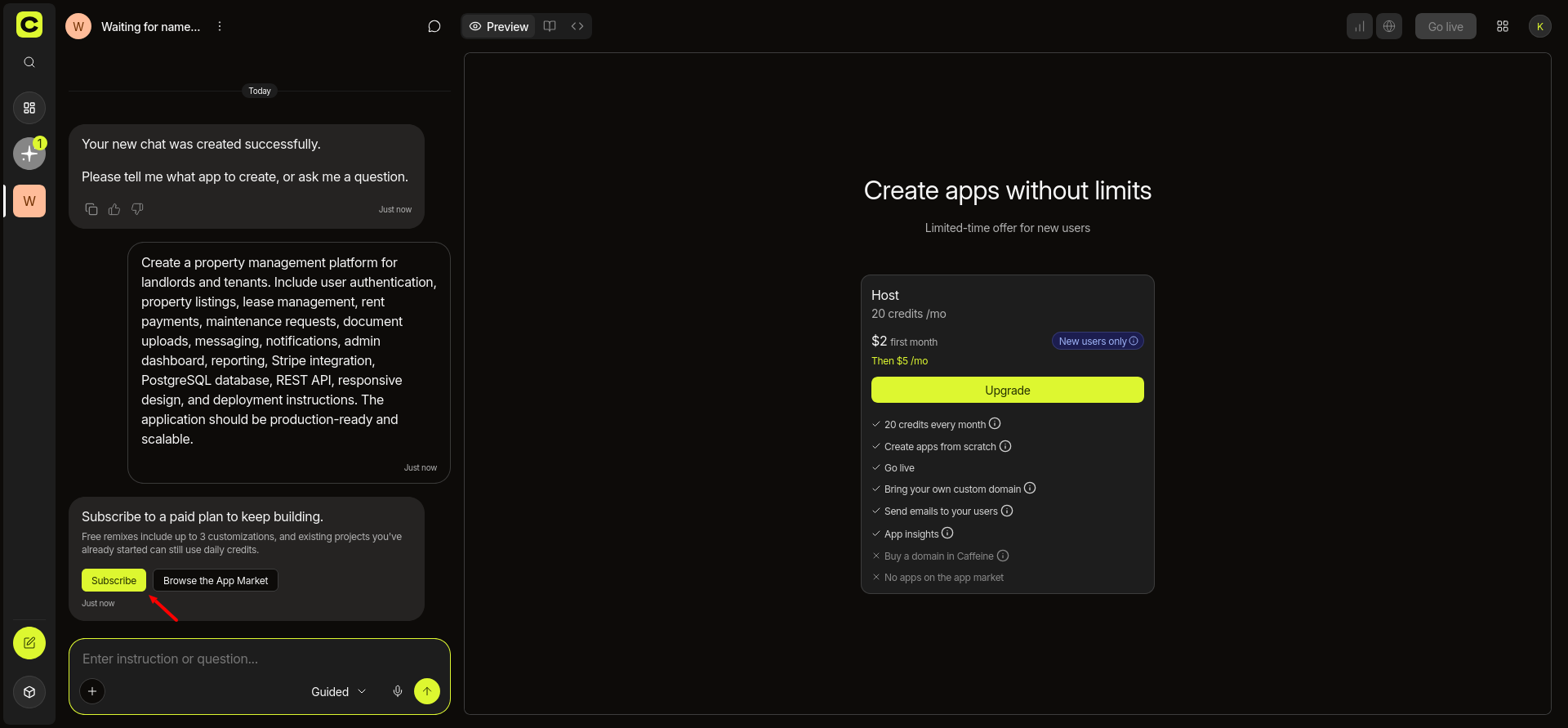Viewport: 1568px width, 728px height.
Task: Open the apps grid icon in sidebar
Action: [29, 108]
